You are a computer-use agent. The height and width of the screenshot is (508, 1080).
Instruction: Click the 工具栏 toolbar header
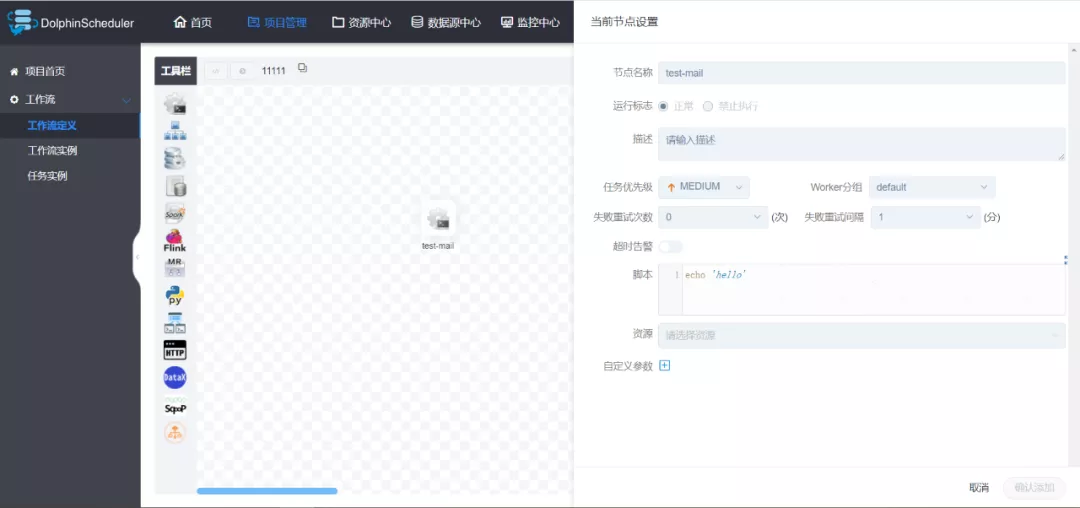tap(176, 71)
